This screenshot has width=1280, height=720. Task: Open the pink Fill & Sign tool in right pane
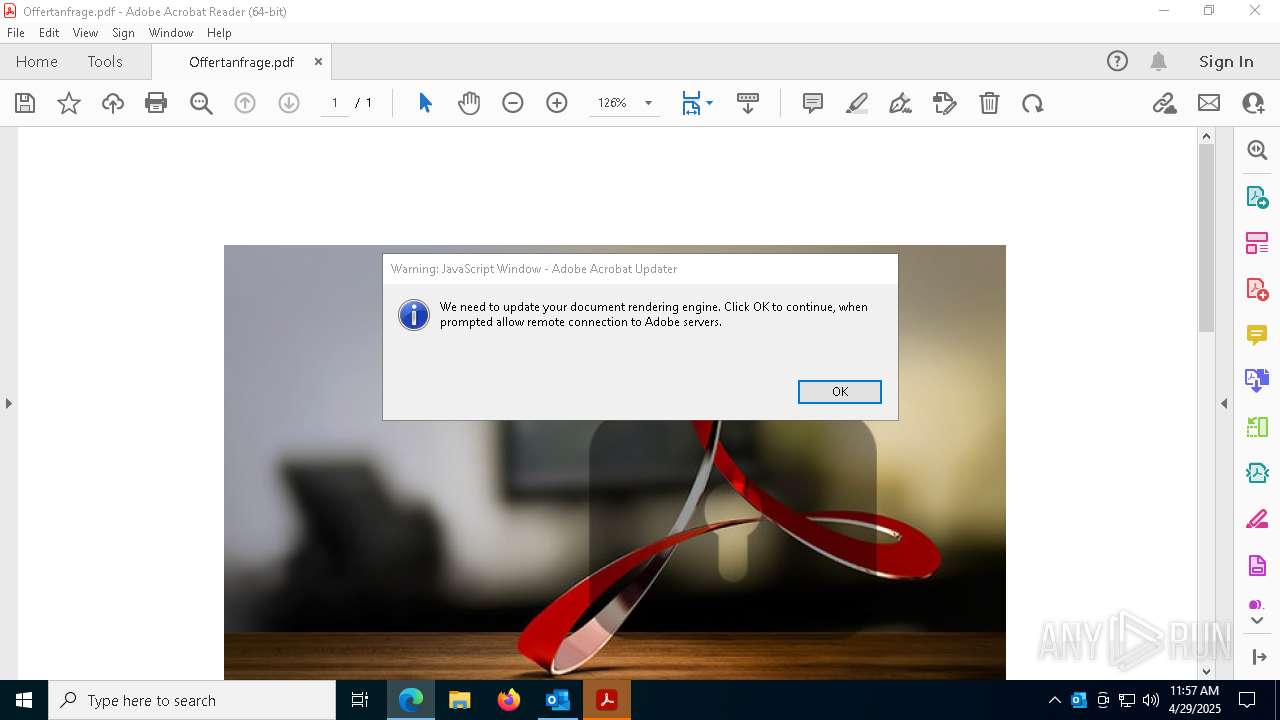tap(1257, 519)
